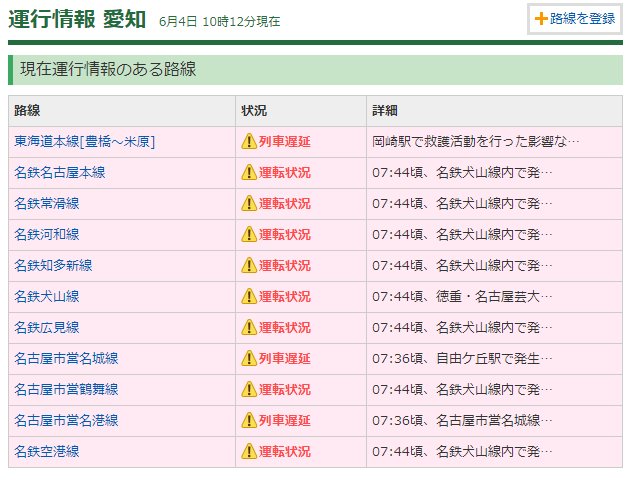The width and height of the screenshot is (633, 480).
Task: Open the 名古屋市営鶴舞線 link
Action: point(66,390)
